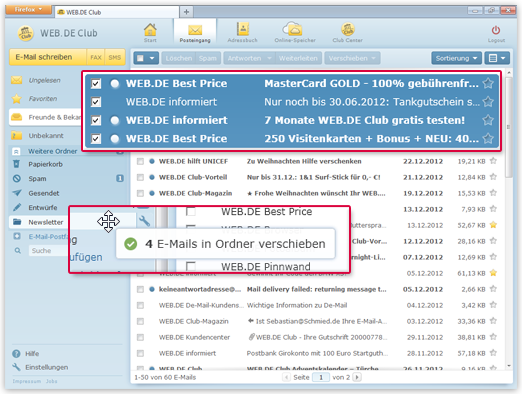Open the Spam folder
Viewport: 522px width, 394px height.
point(37,179)
